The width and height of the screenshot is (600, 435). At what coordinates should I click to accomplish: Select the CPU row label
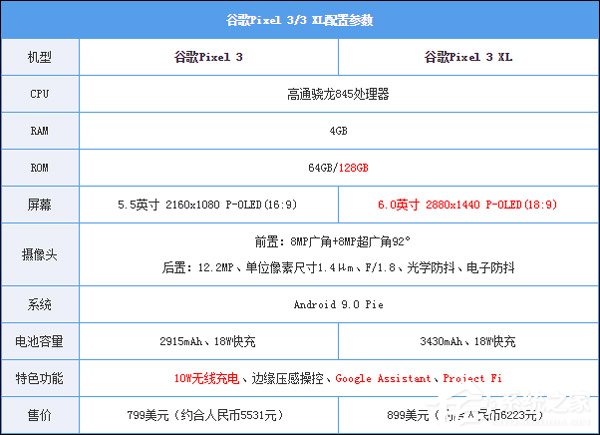click(40, 94)
